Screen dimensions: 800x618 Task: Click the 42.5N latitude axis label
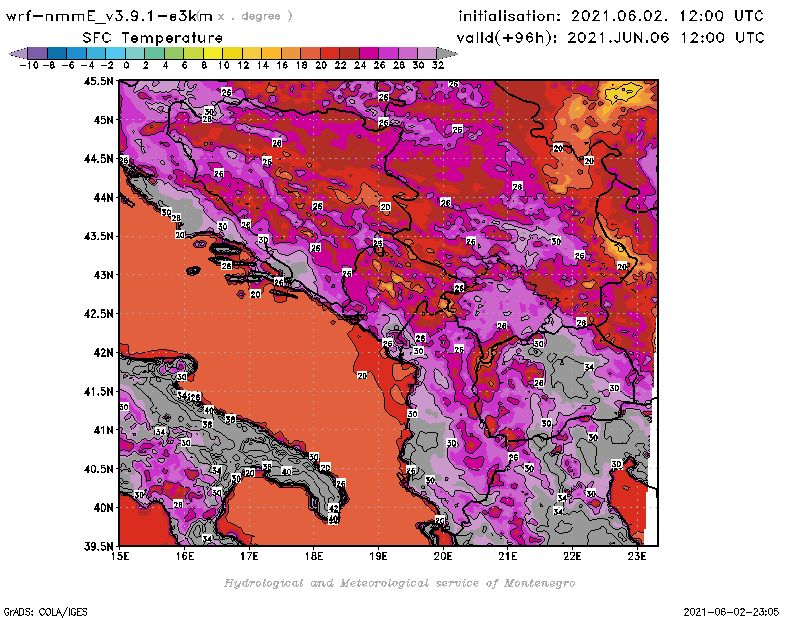coord(98,313)
